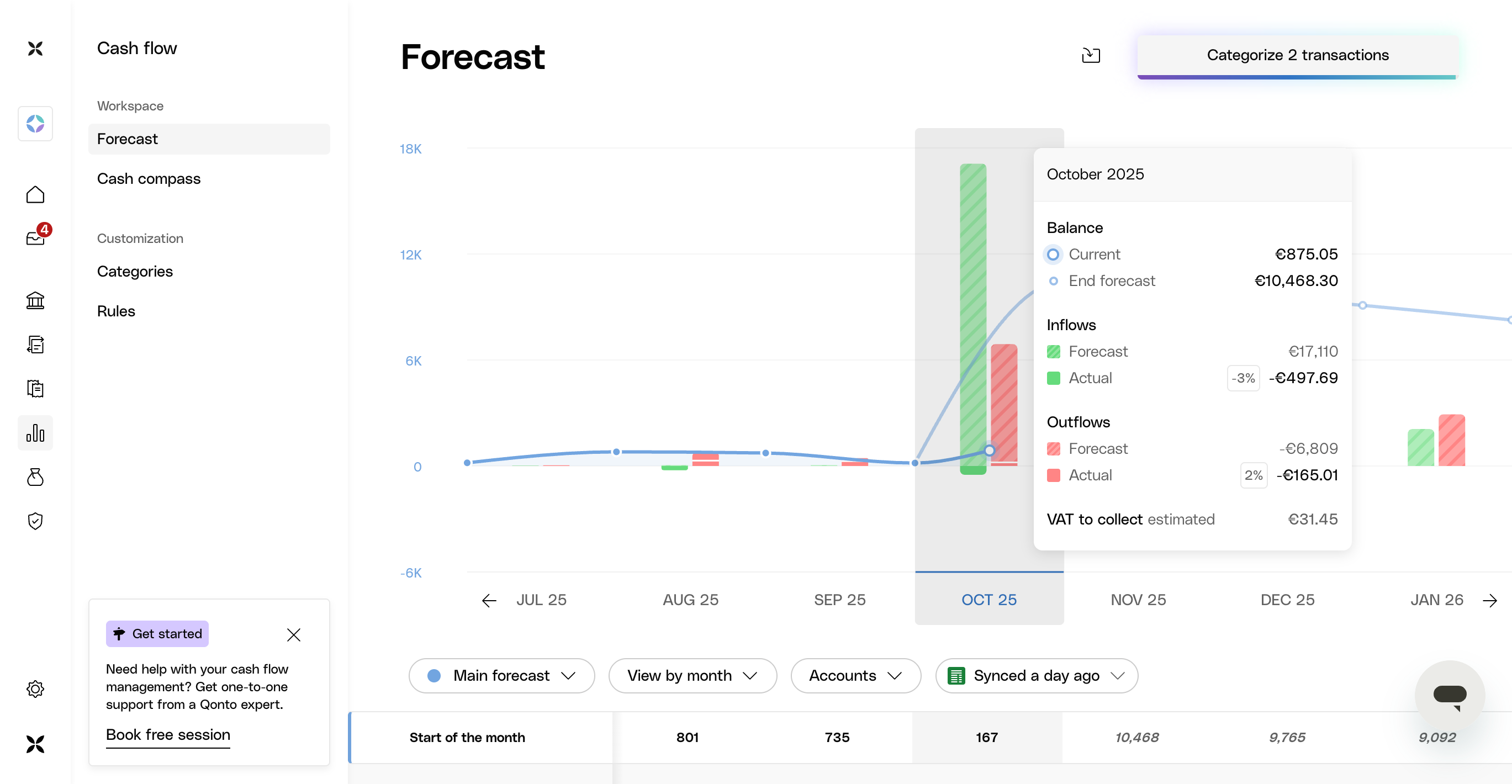Open the shield checkmark icon

tap(35, 521)
